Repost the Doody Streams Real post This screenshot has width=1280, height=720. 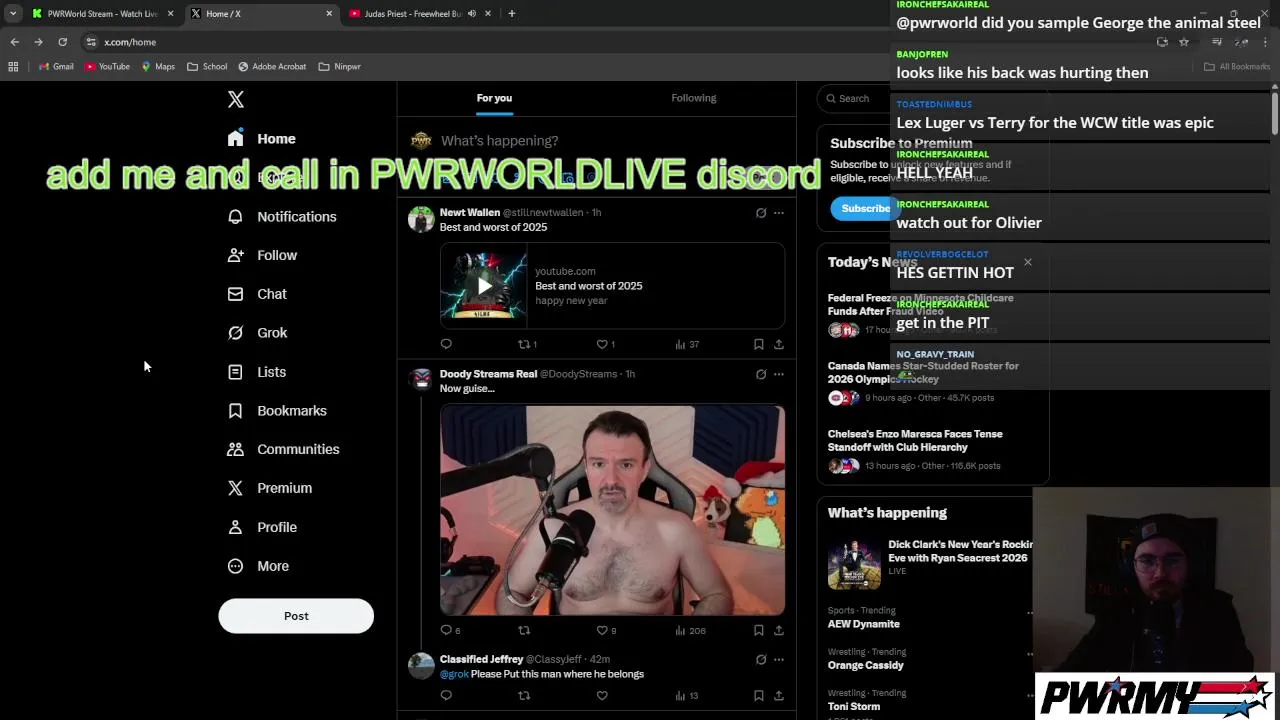coord(524,630)
